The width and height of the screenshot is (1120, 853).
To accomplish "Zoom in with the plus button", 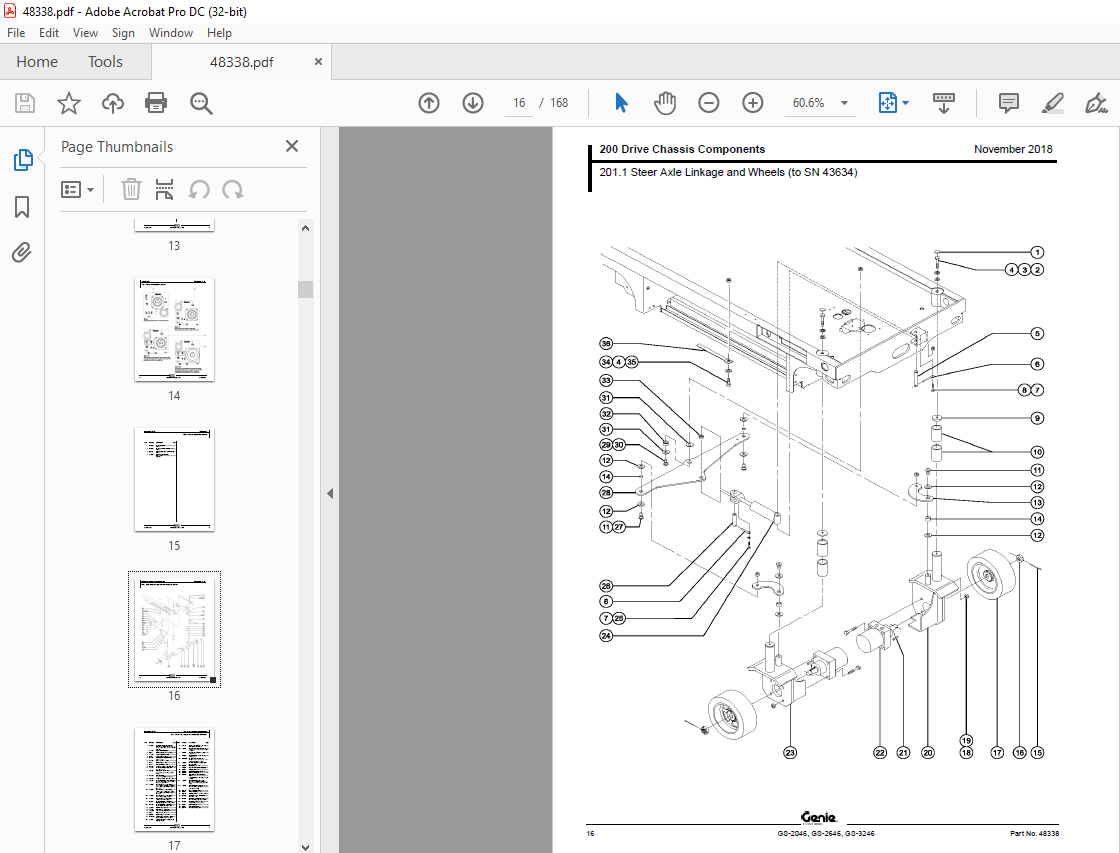I will point(753,103).
